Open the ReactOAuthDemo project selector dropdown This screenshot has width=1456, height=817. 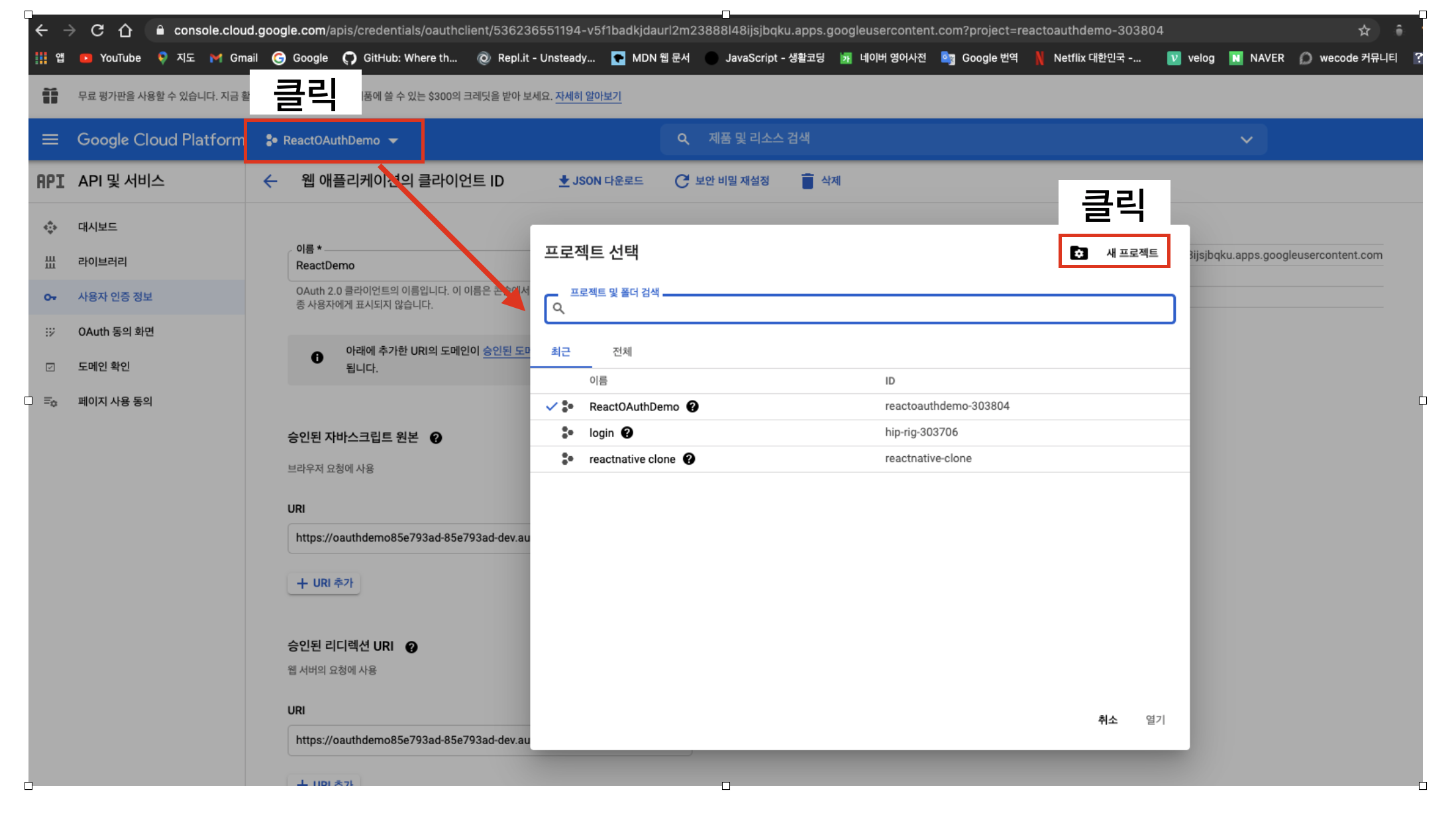pos(333,140)
